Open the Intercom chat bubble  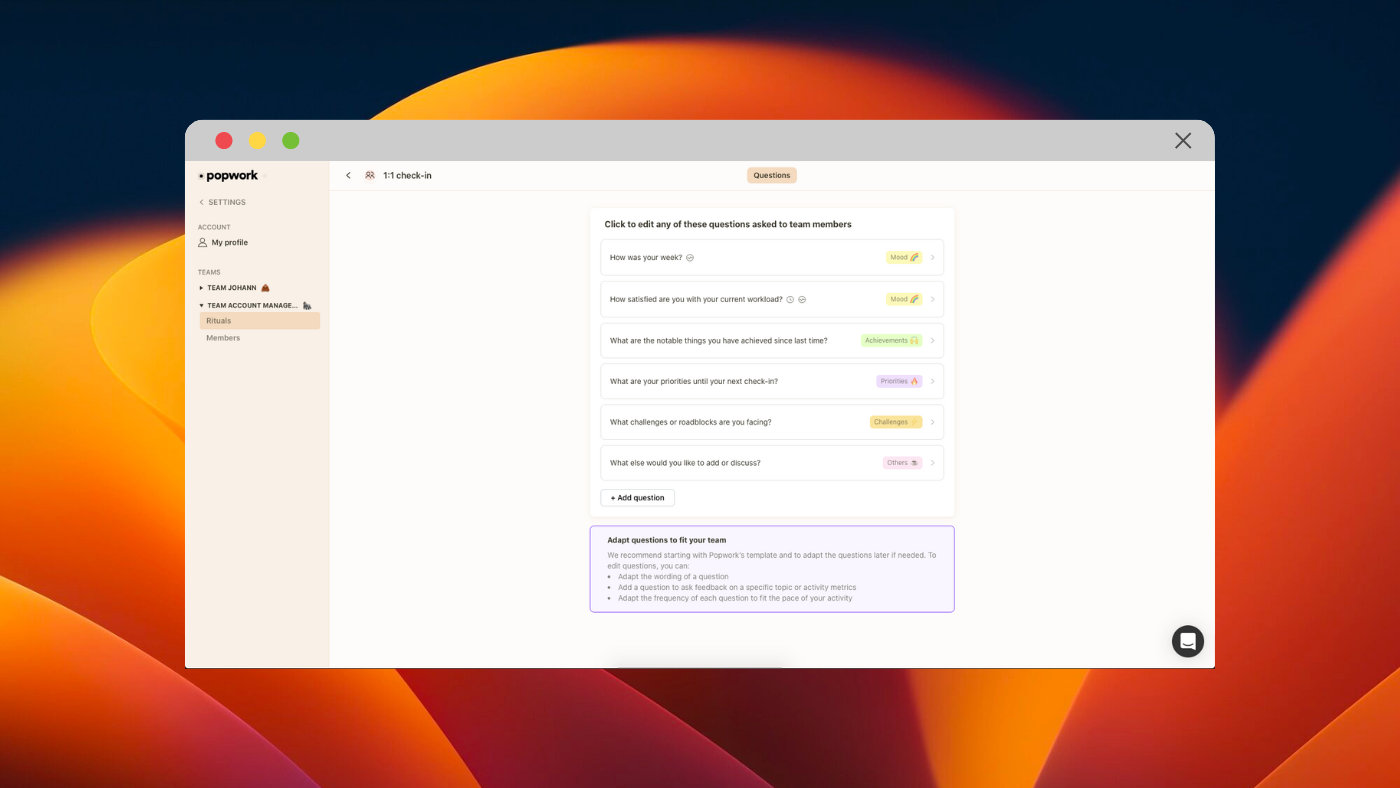[1187, 640]
